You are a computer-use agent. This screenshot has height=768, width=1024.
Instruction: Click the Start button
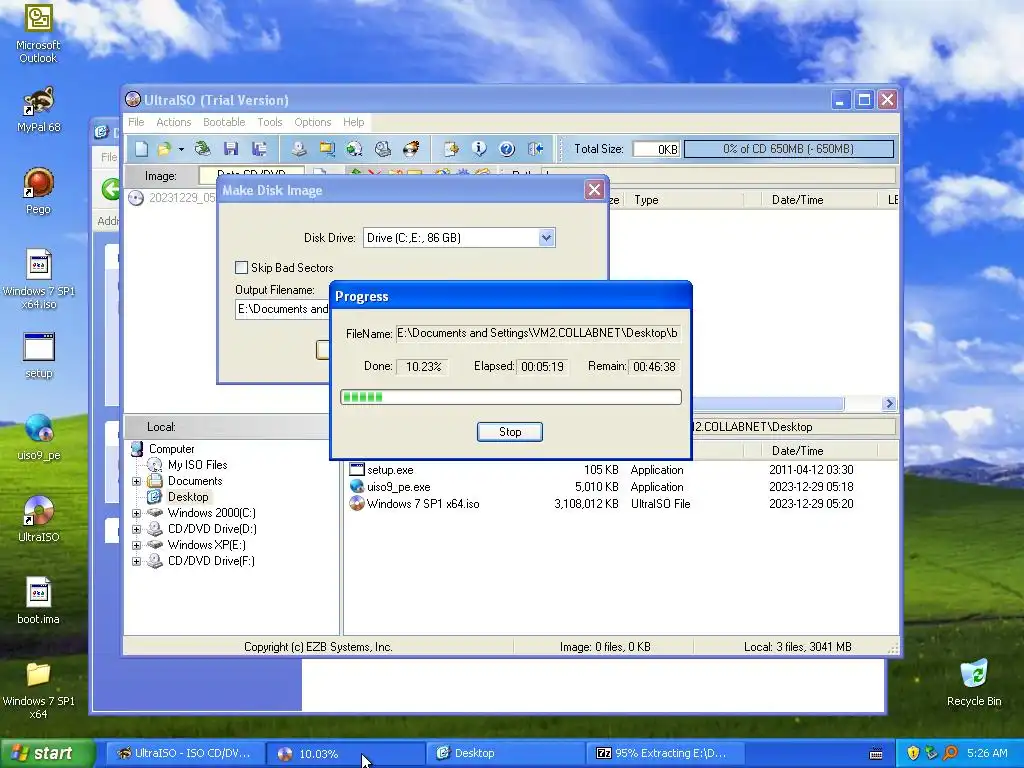[47, 753]
